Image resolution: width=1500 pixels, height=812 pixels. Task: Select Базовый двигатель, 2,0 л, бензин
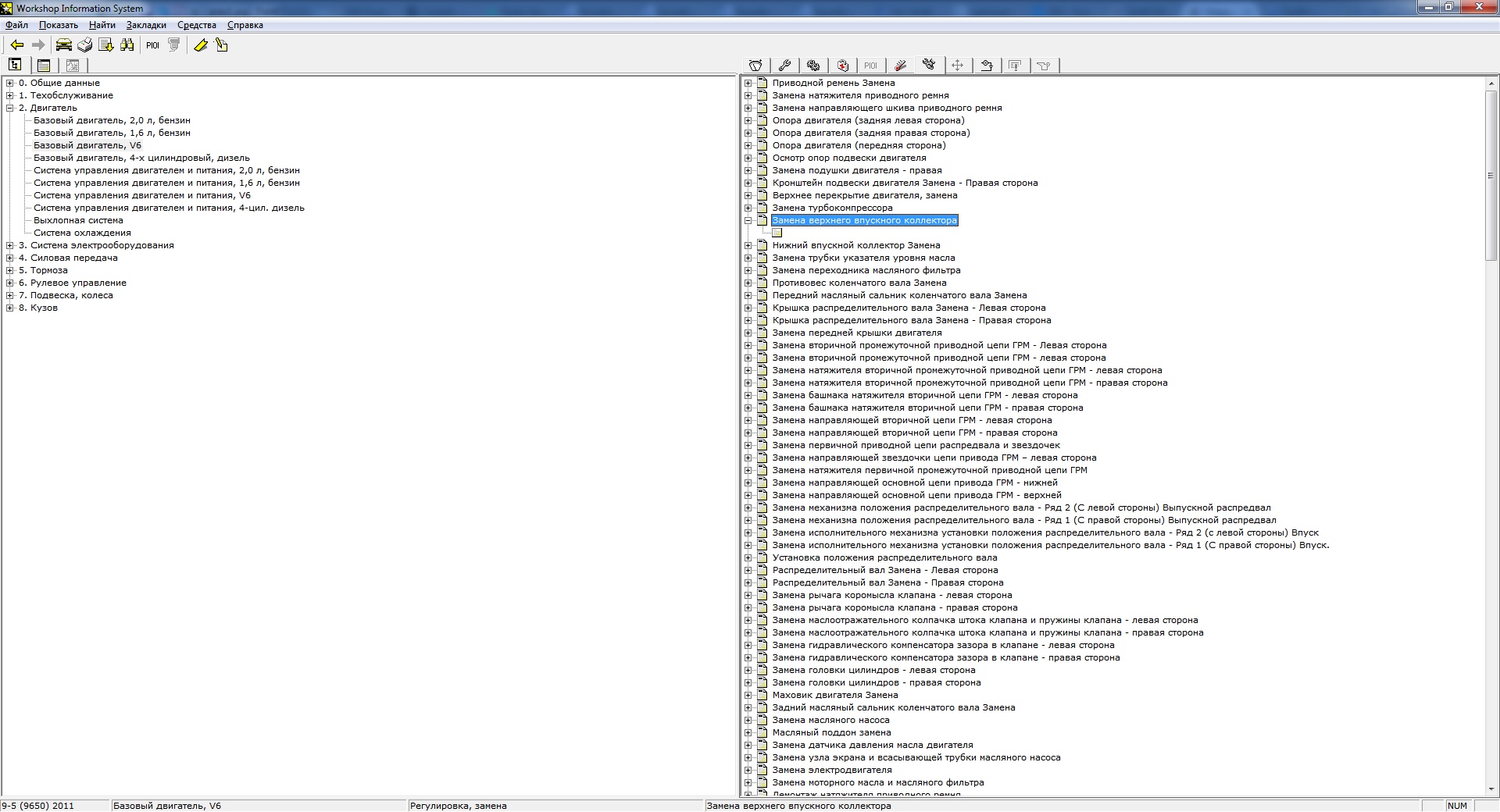(x=112, y=120)
